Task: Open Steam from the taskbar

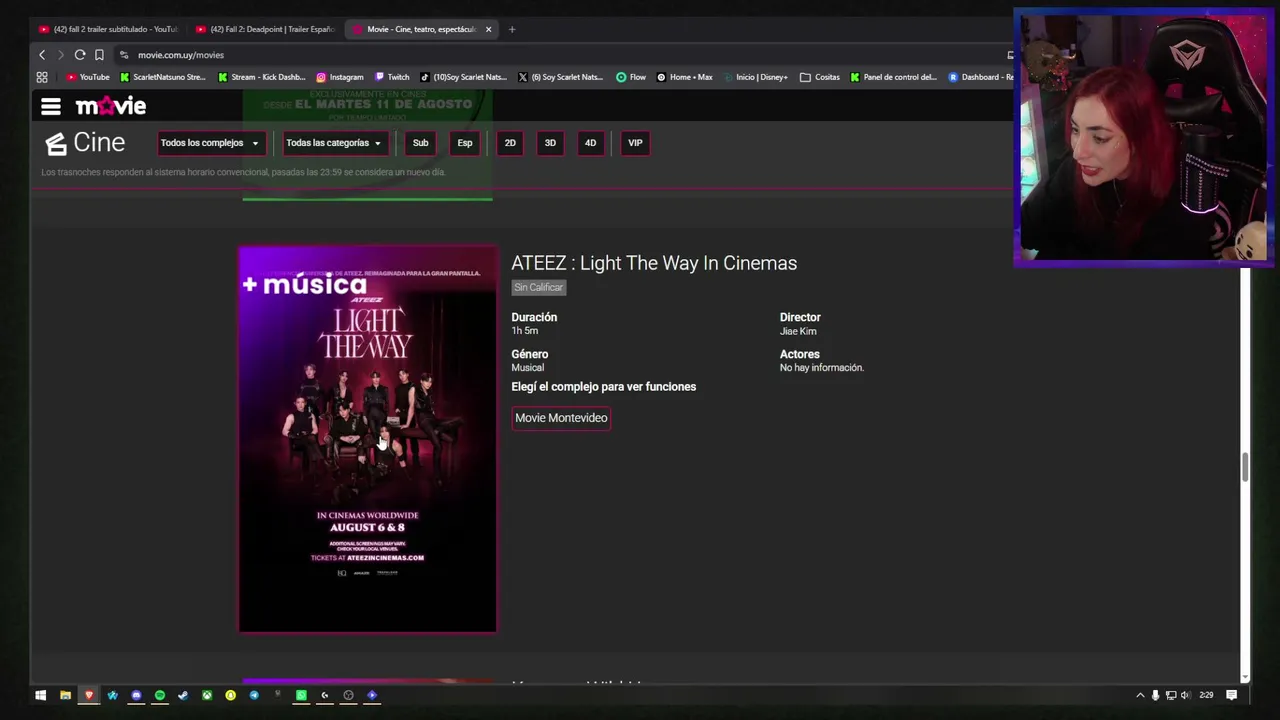Action: point(183,695)
